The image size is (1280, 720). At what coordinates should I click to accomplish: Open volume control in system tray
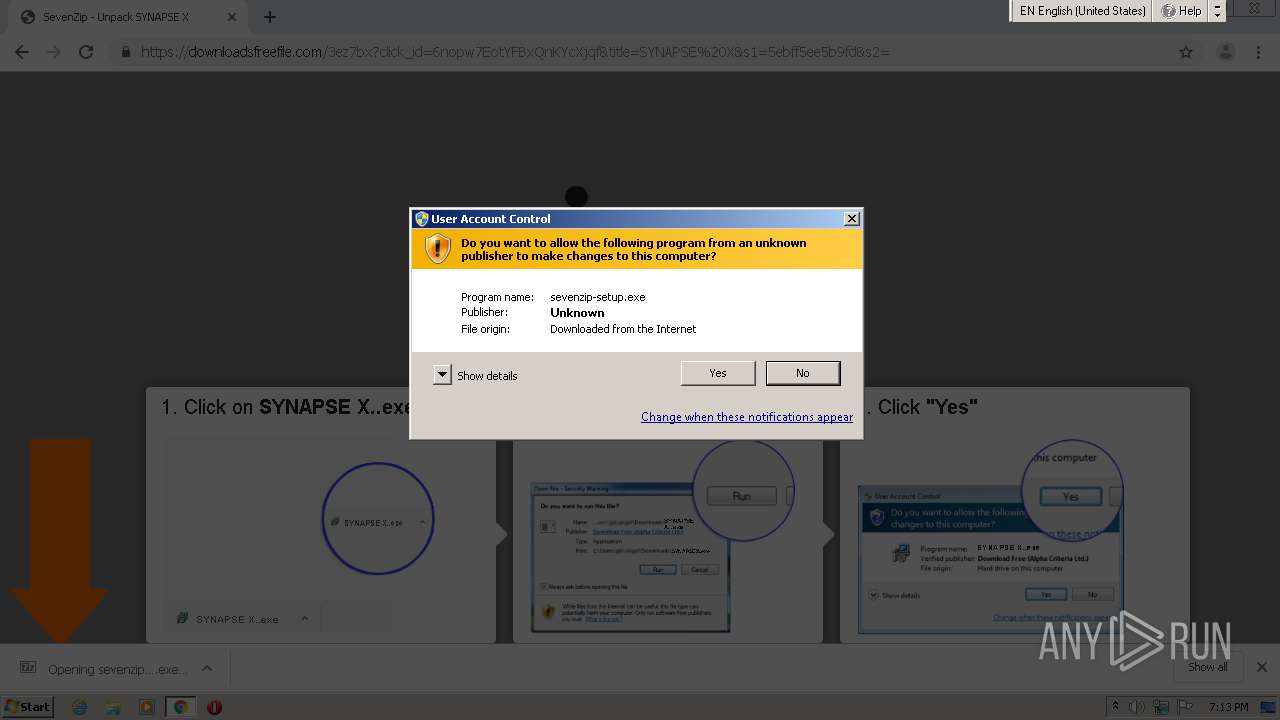coord(1137,707)
